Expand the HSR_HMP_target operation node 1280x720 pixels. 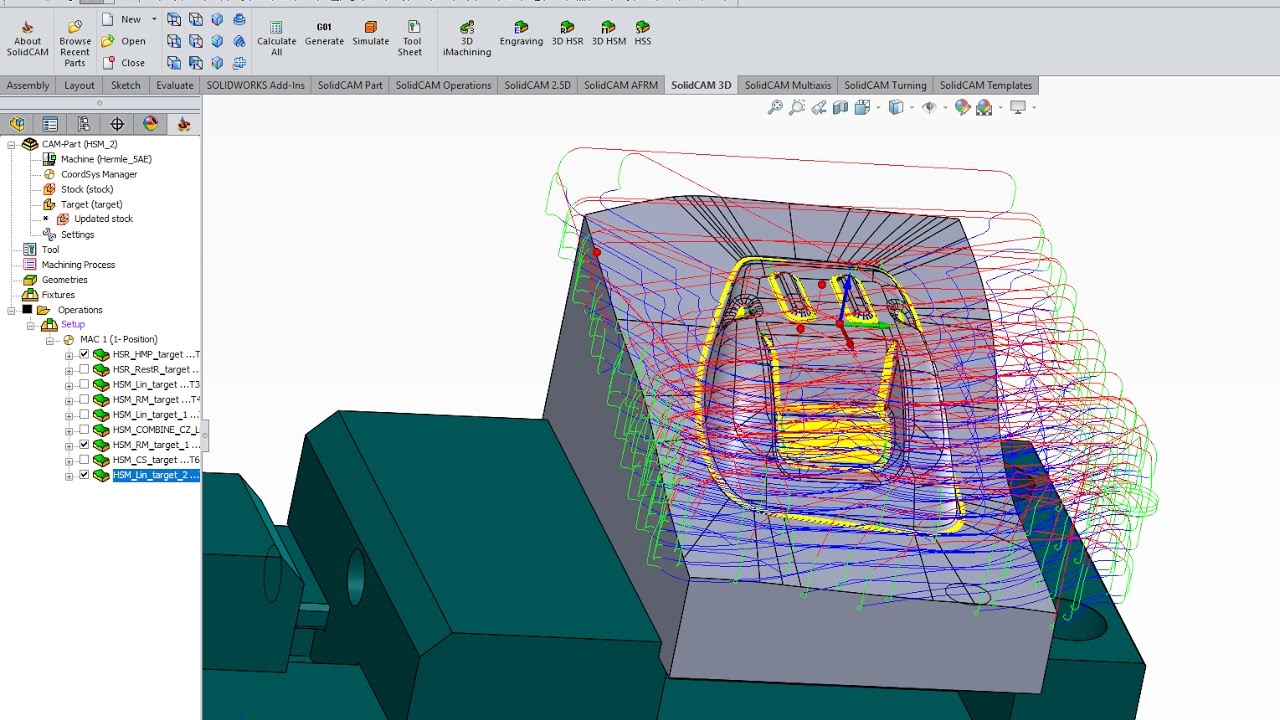tap(69, 355)
